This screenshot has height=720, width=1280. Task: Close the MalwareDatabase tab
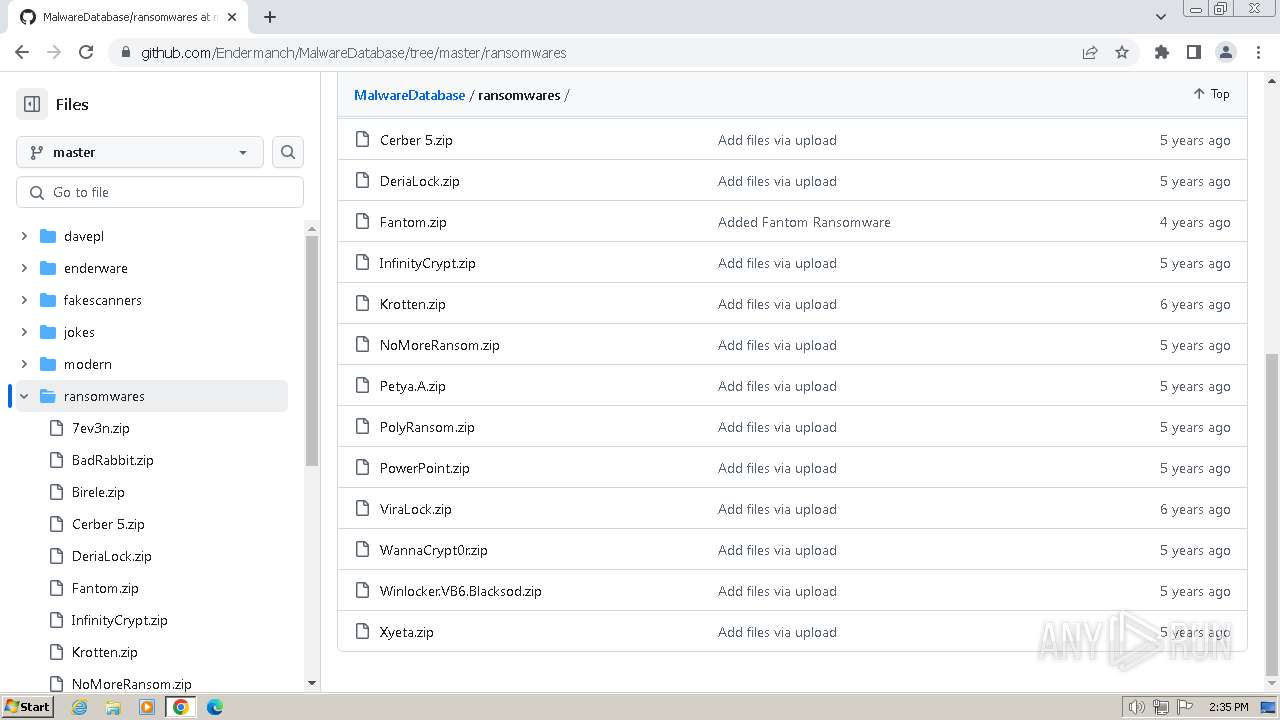point(234,17)
